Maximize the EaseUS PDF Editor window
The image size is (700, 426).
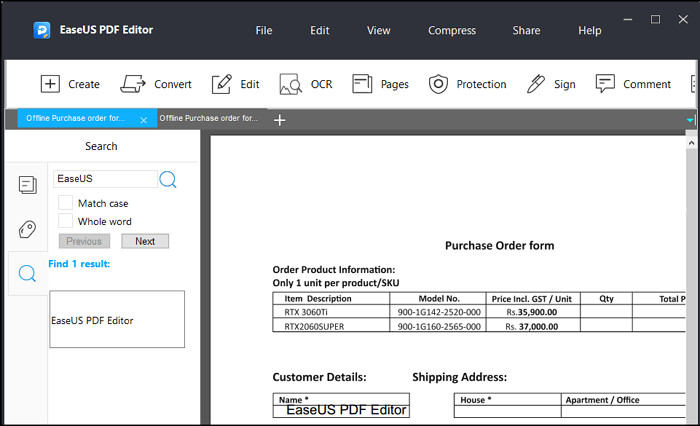(655, 19)
